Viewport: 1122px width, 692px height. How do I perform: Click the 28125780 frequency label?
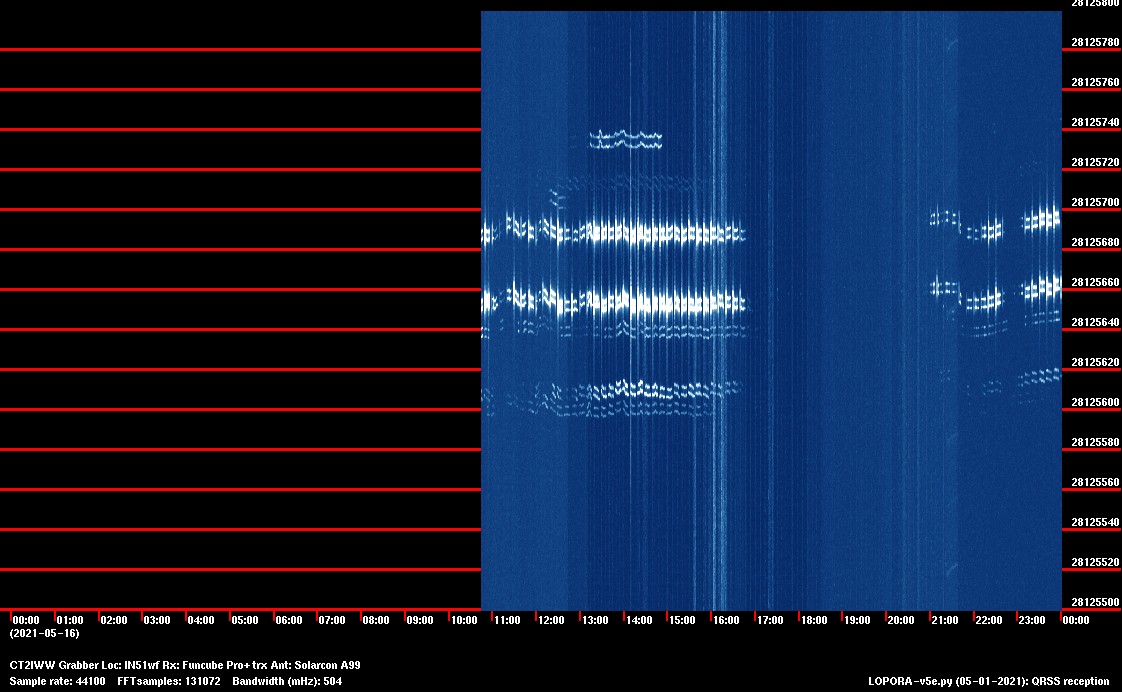point(1096,43)
